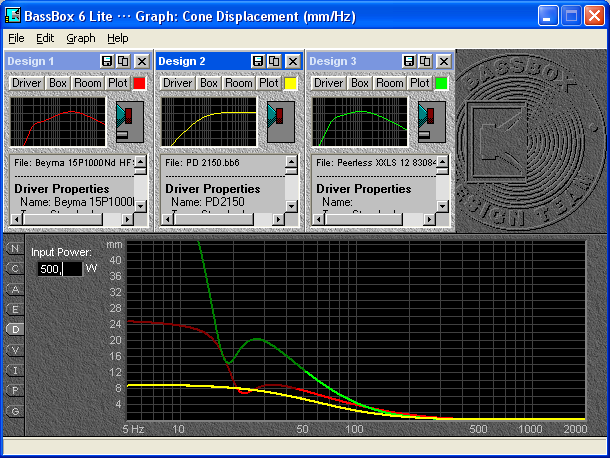Click the green response thumbnail in Design 3
Image resolution: width=610 pixels, height=458 pixels.
click(360, 122)
